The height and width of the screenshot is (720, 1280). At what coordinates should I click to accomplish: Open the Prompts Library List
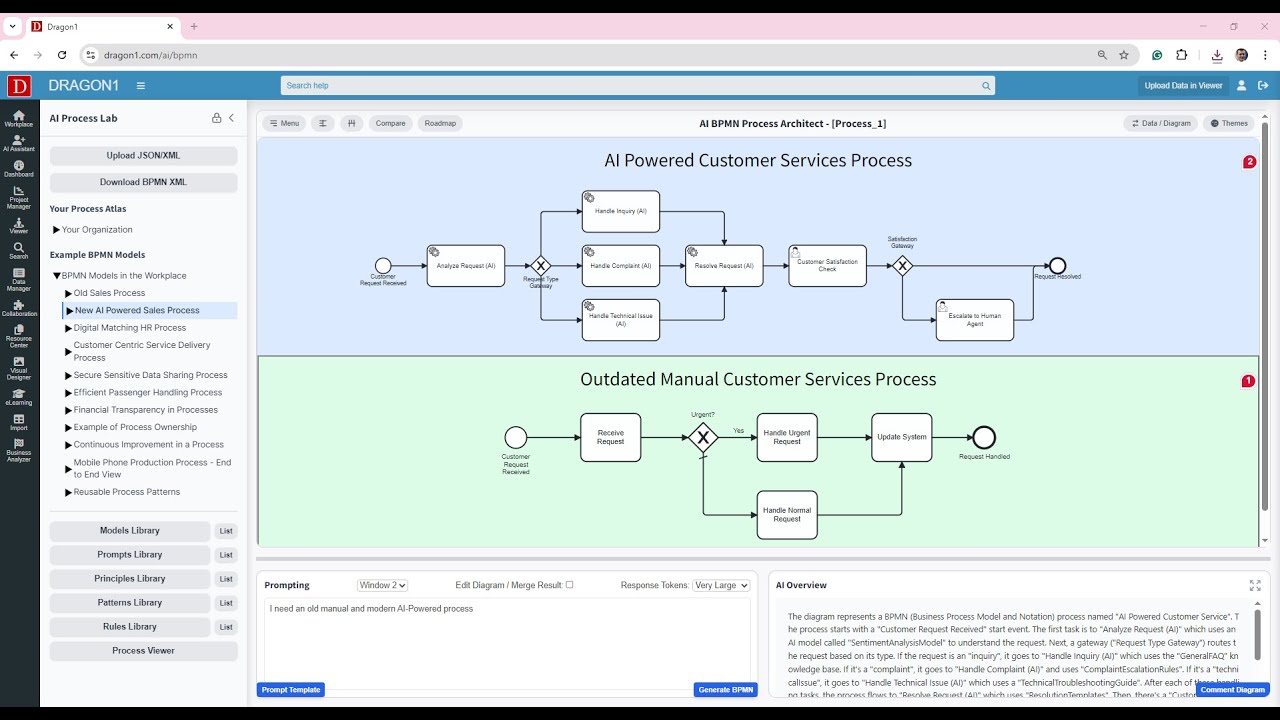click(226, 554)
